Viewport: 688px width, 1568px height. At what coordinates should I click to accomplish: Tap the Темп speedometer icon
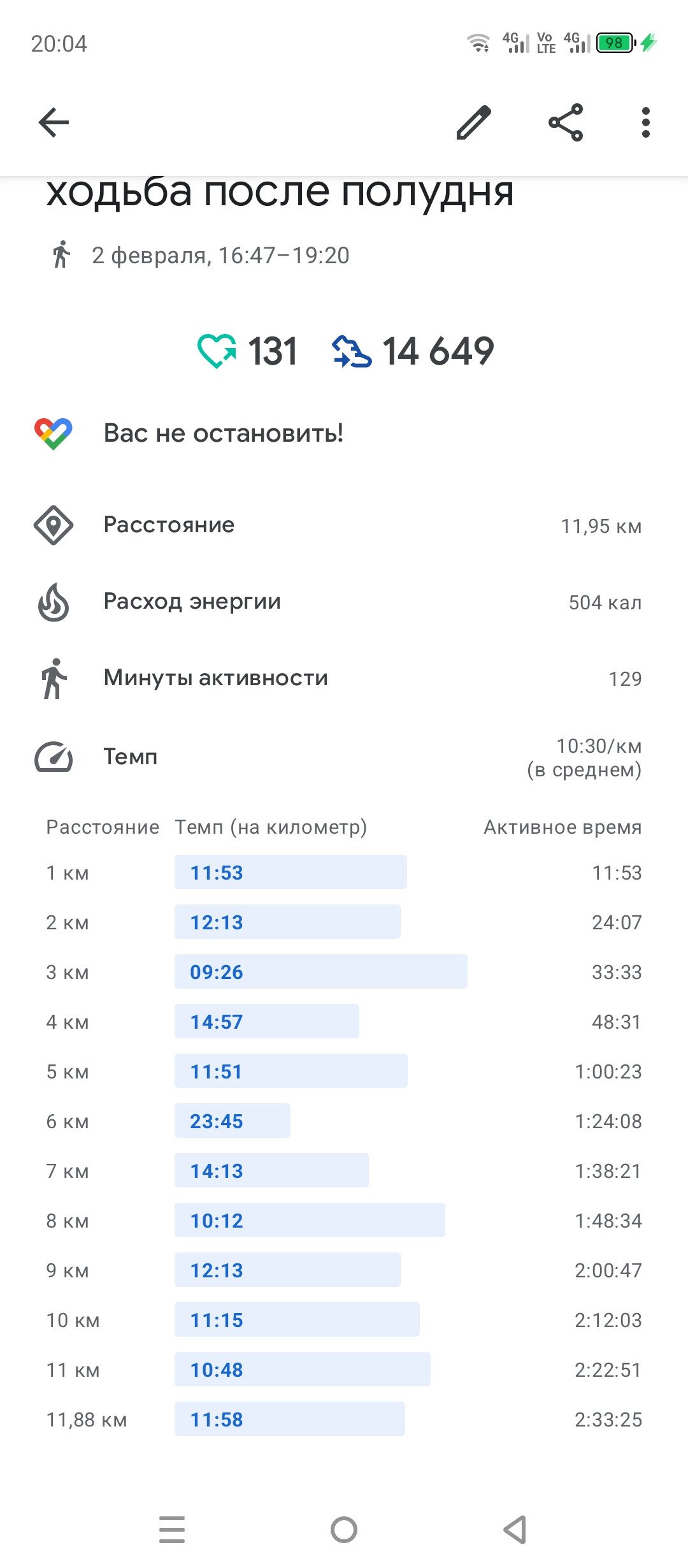click(54, 757)
